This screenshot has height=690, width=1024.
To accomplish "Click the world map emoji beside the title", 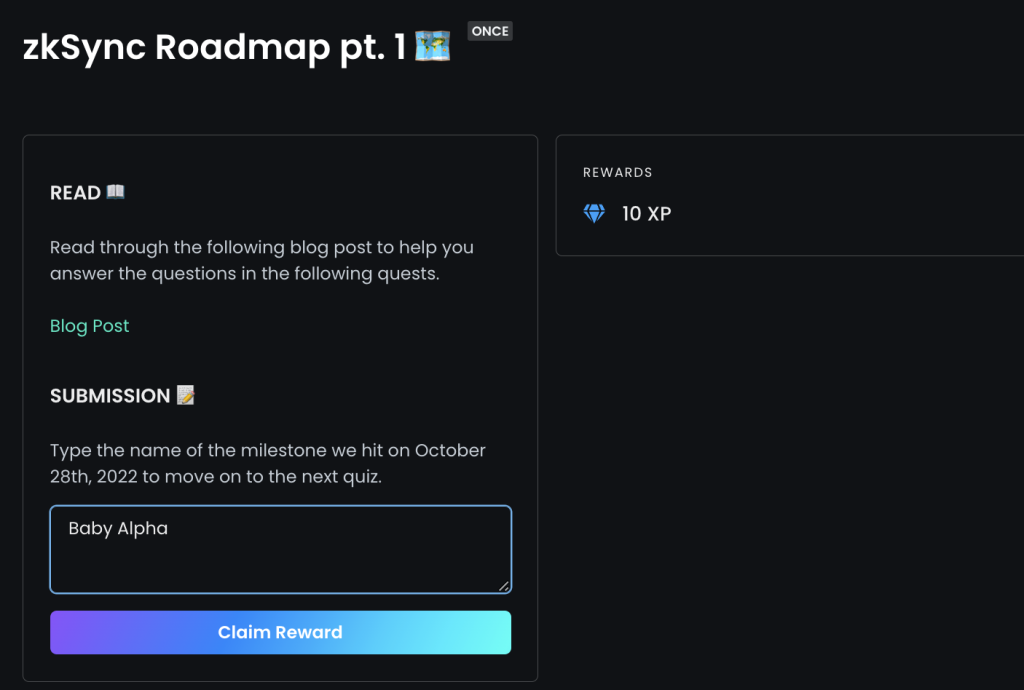I will (432, 46).
